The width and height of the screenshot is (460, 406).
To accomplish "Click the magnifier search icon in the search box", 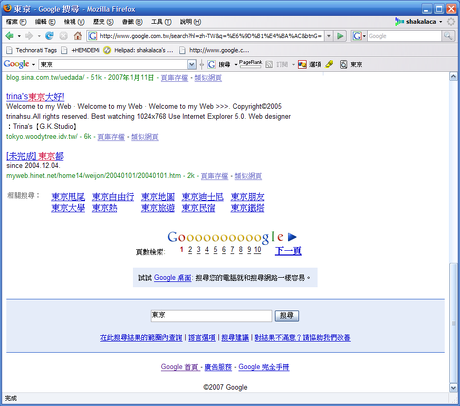I will pyautogui.click(x=448, y=36).
